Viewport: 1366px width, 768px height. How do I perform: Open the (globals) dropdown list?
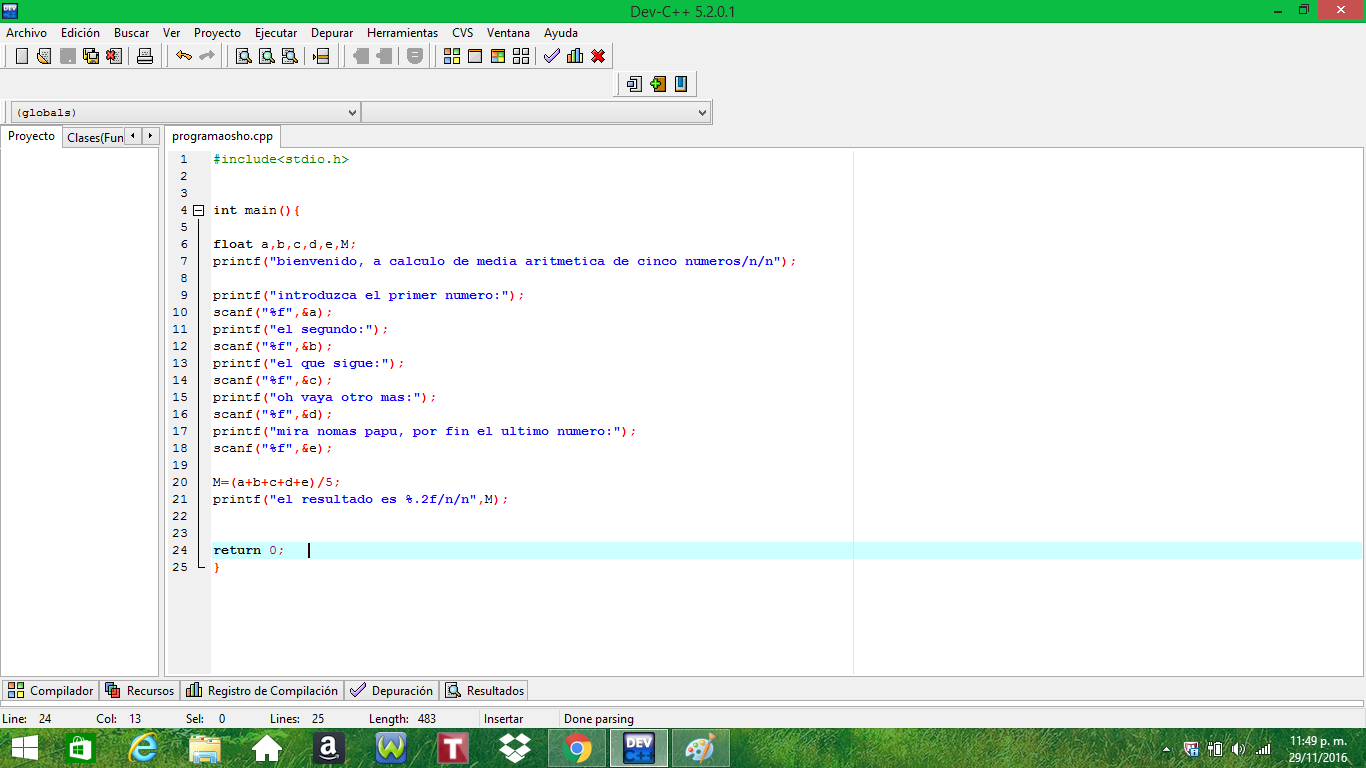click(x=352, y=112)
